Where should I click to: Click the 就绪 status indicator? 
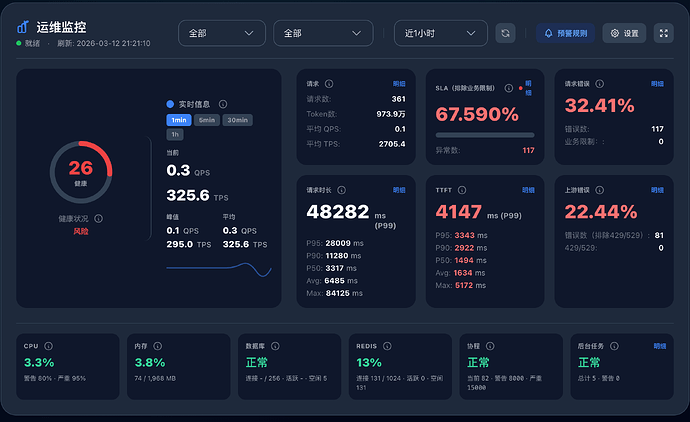pyautogui.click(x=28, y=44)
